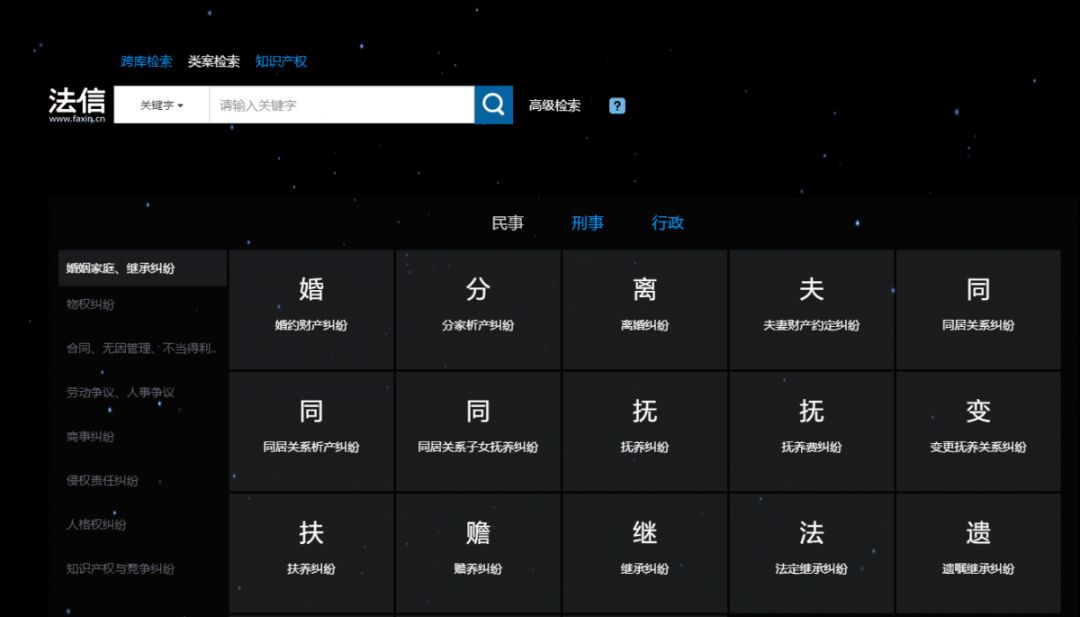Open the blue question mark help icon

point(617,106)
